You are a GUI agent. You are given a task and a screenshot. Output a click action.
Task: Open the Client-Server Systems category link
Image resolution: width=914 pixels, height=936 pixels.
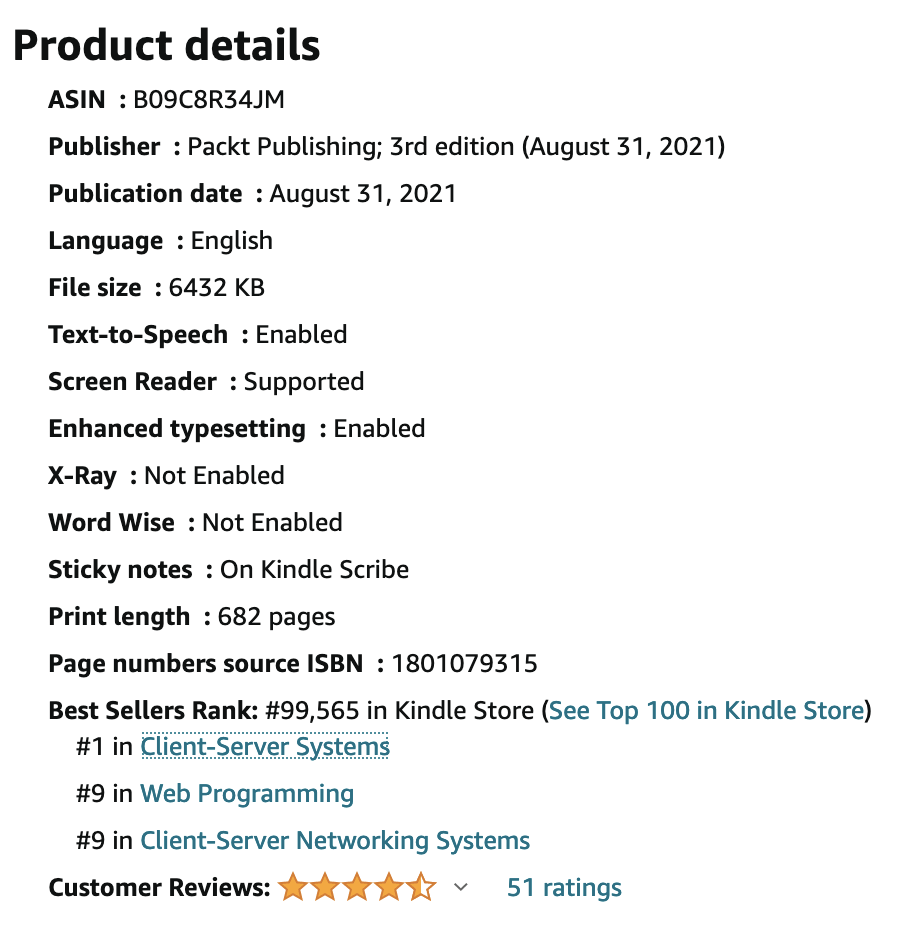pyautogui.click(x=265, y=747)
